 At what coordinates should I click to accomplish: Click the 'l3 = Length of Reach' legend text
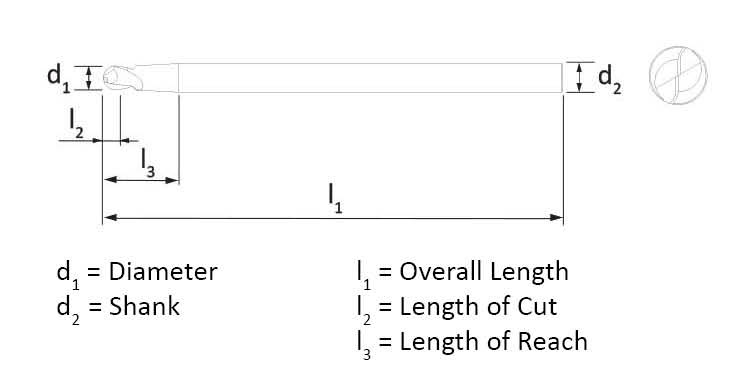coord(472,344)
